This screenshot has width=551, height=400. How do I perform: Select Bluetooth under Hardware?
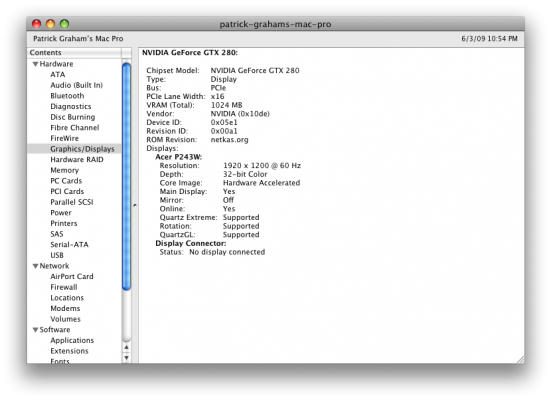coord(67,96)
